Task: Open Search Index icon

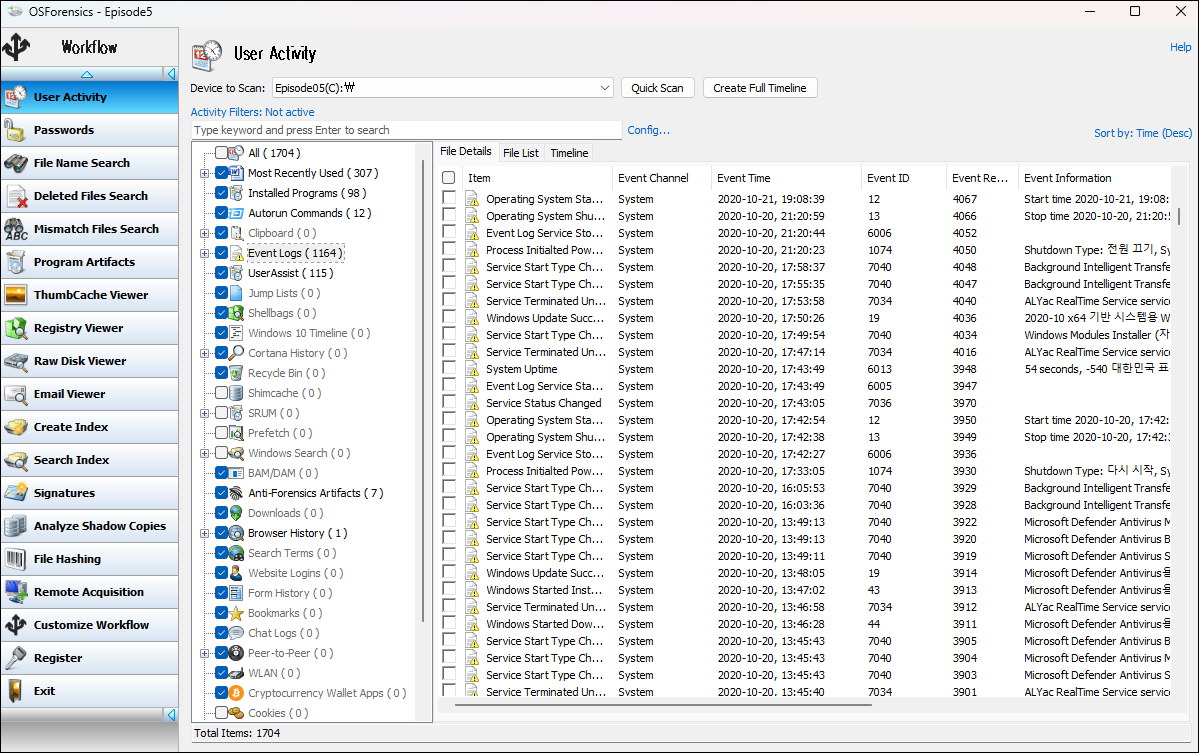Action: coord(15,459)
